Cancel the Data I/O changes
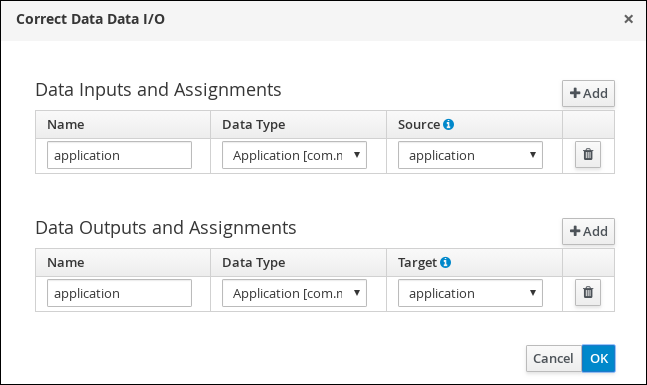This screenshot has height=385, width=647. click(x=554, y=358)
